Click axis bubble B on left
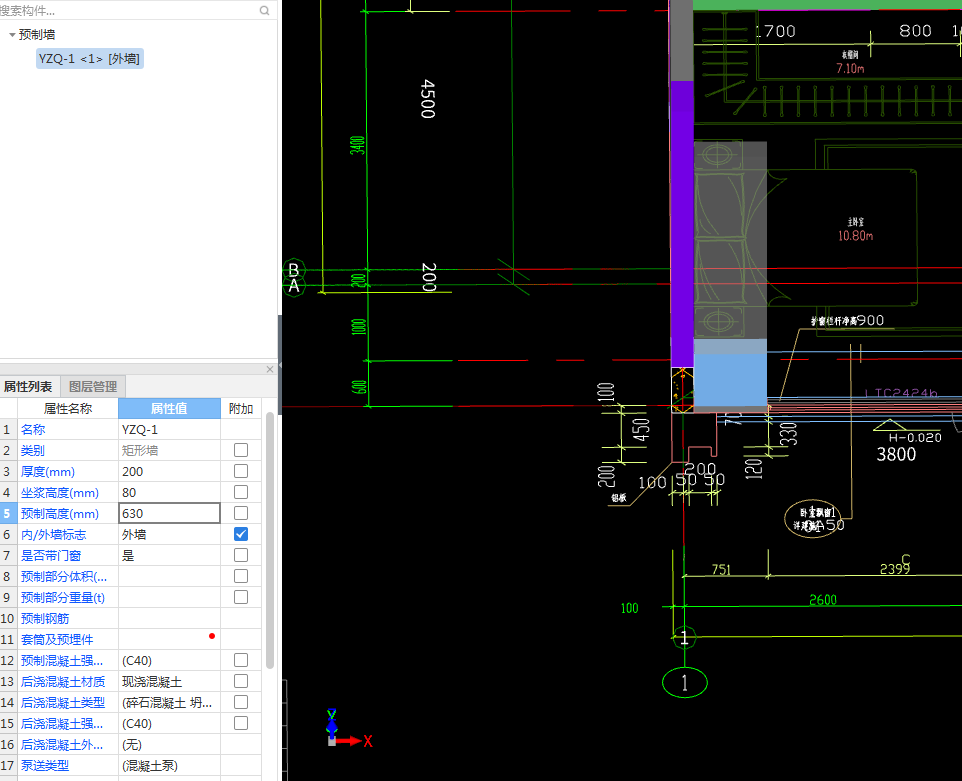Screen dimensions: 962x781 pos(294,269)
